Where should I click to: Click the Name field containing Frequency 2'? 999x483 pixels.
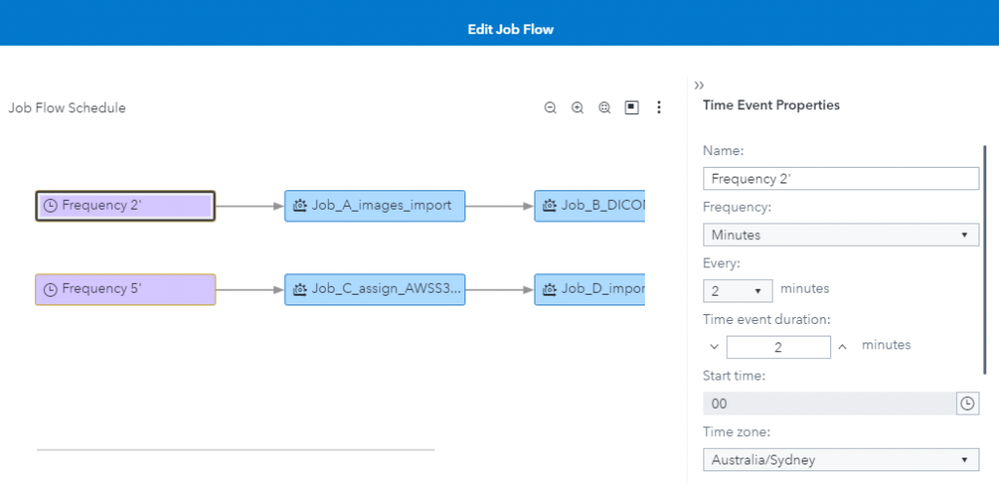840,179
